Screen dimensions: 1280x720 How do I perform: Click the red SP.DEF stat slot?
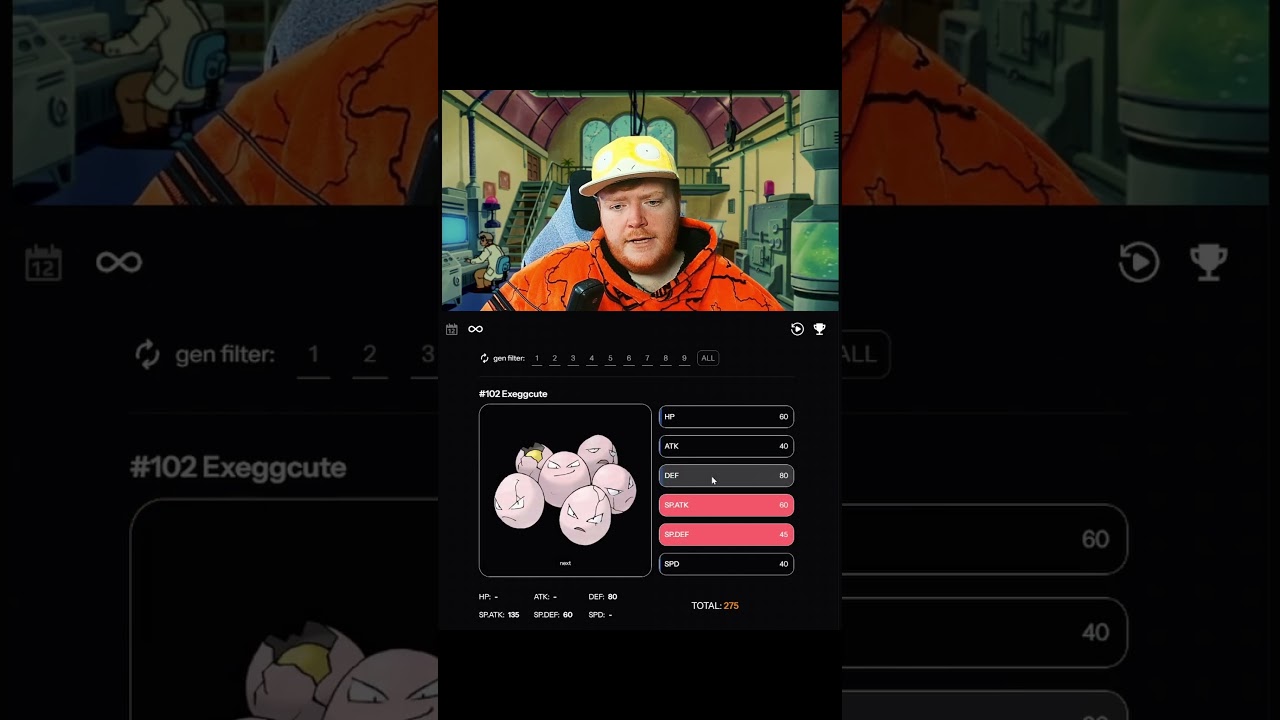(x=726, y=534)
